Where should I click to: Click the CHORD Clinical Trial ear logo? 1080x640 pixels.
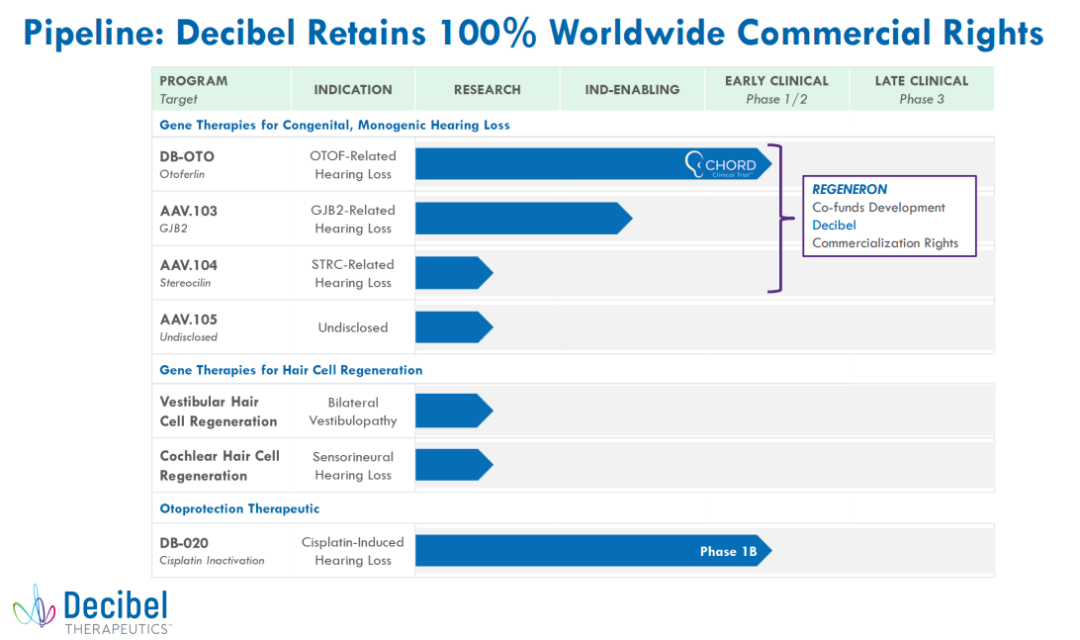(x=720, y=165)
